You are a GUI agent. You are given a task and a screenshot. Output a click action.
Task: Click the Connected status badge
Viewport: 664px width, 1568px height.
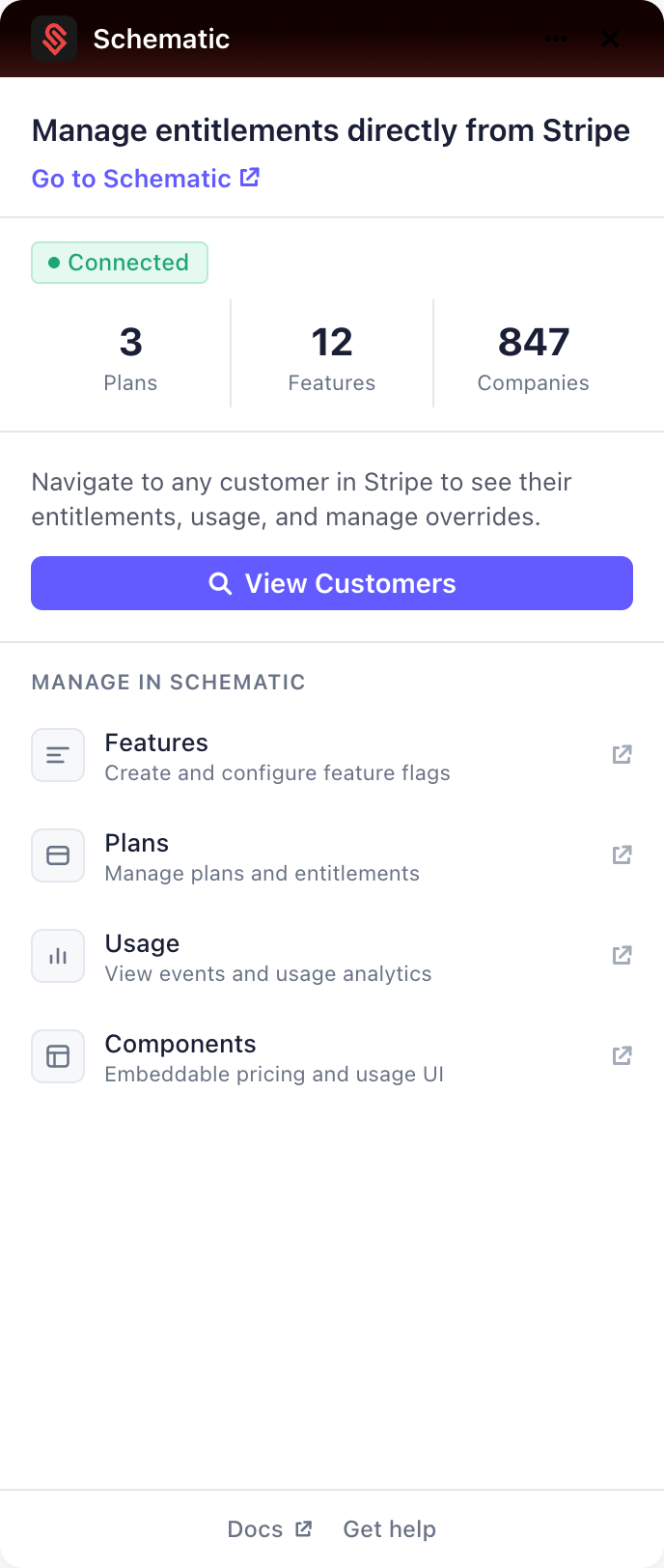coord(119,262)
